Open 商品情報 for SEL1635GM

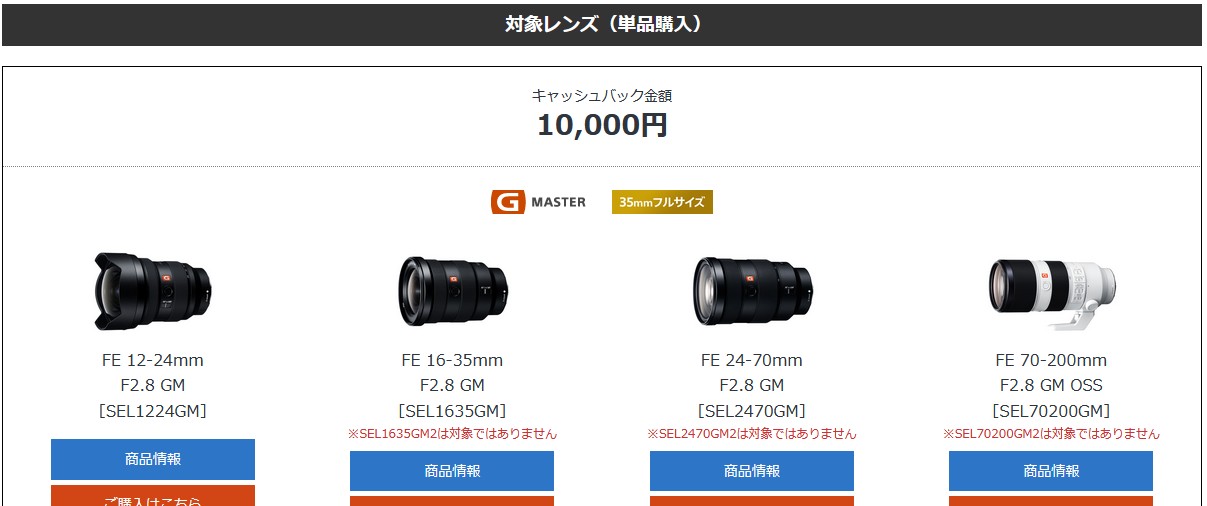tap(452, 471)
